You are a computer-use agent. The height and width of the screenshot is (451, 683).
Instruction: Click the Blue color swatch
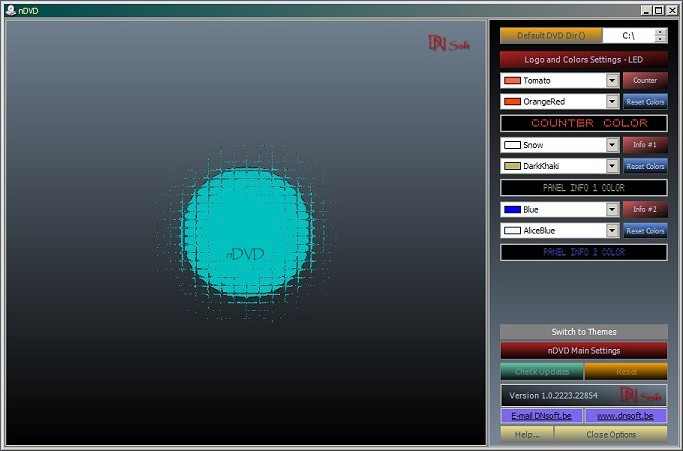[x=512, y=210]
